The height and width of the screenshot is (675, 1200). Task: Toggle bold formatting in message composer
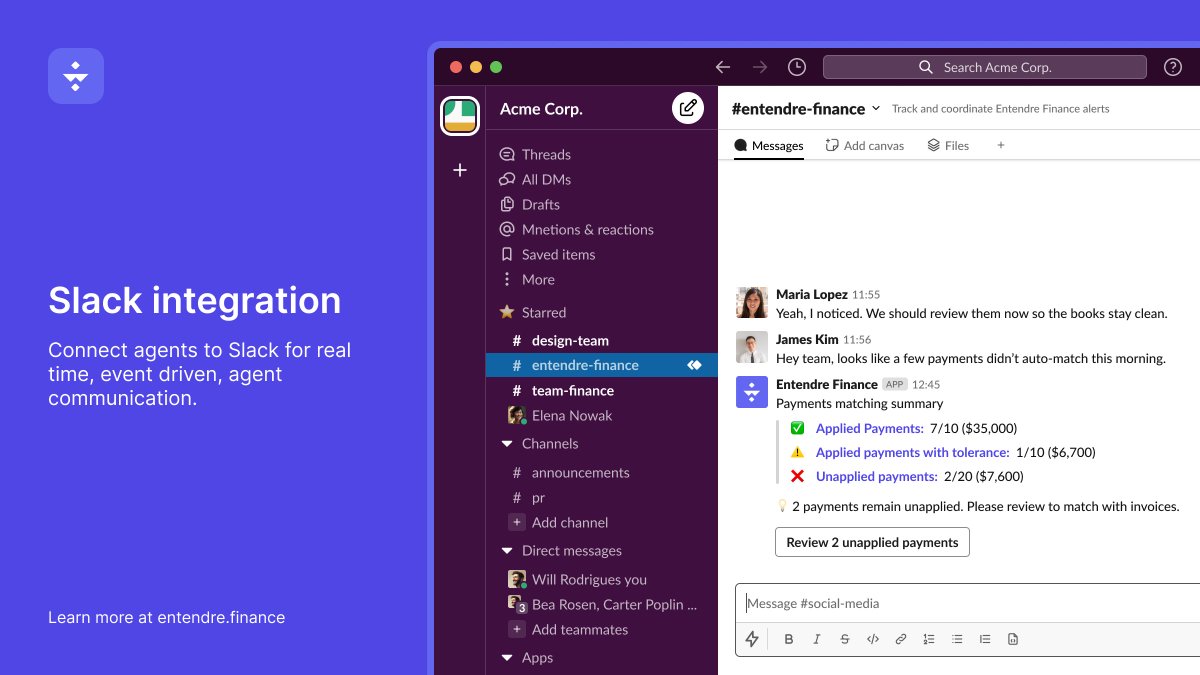coord(789,639)
